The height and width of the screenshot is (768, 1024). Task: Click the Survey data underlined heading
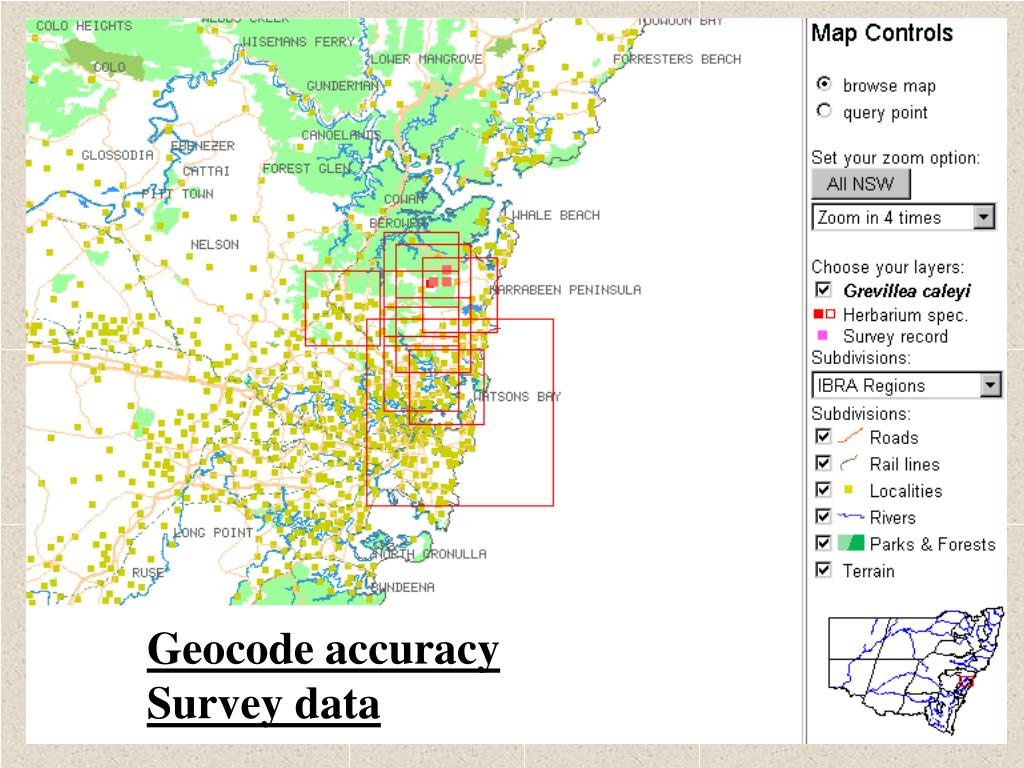pyautogui.click(x=264, y=705)
